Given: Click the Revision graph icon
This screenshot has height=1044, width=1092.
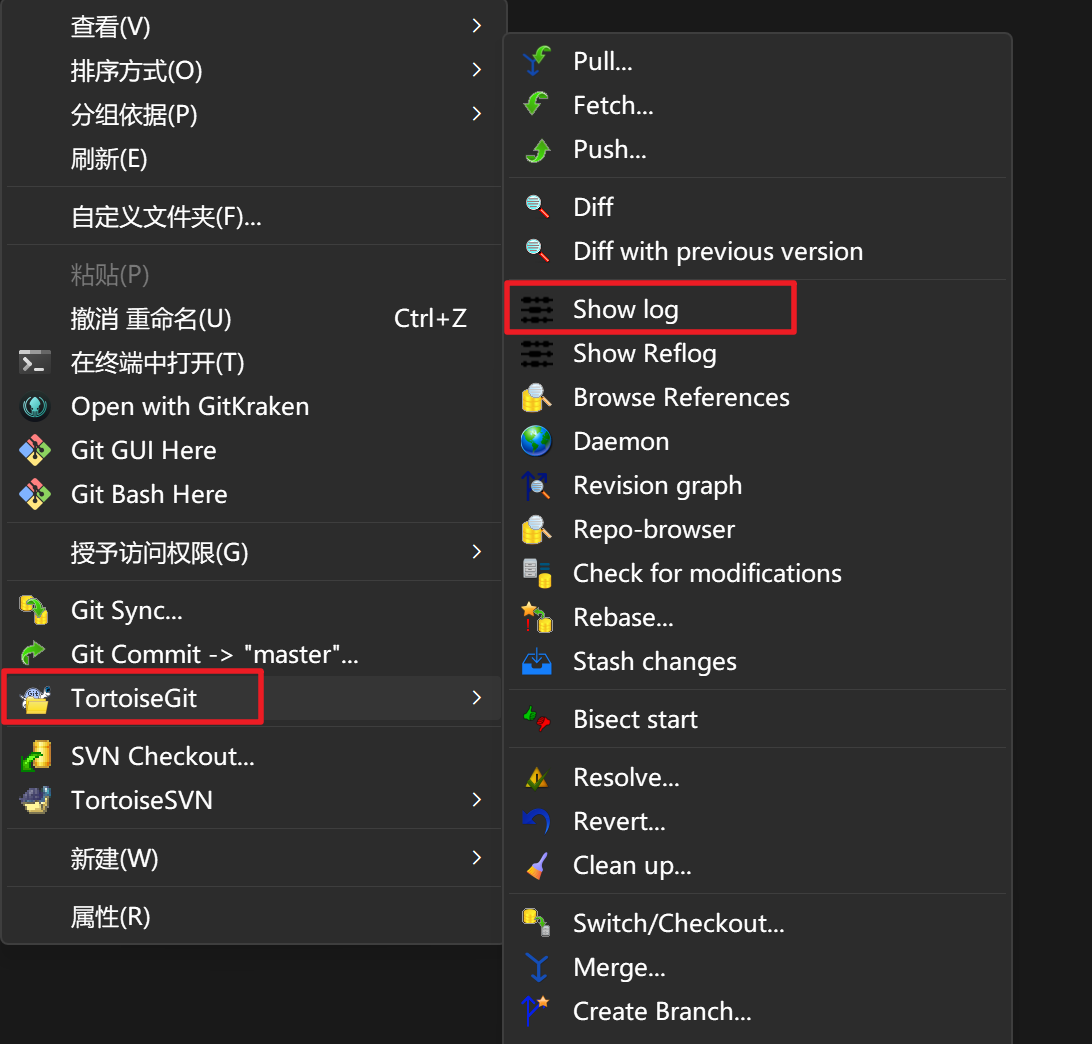Looking at the screenshot, I should (537, 486).
